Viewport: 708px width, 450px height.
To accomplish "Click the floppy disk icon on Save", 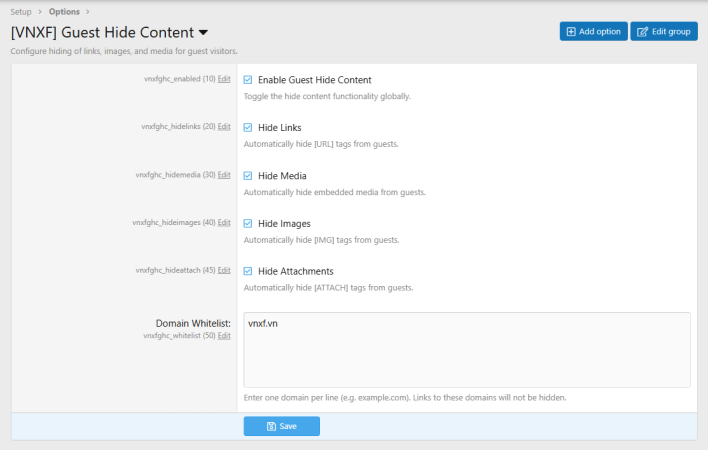I will click(271, 426).
